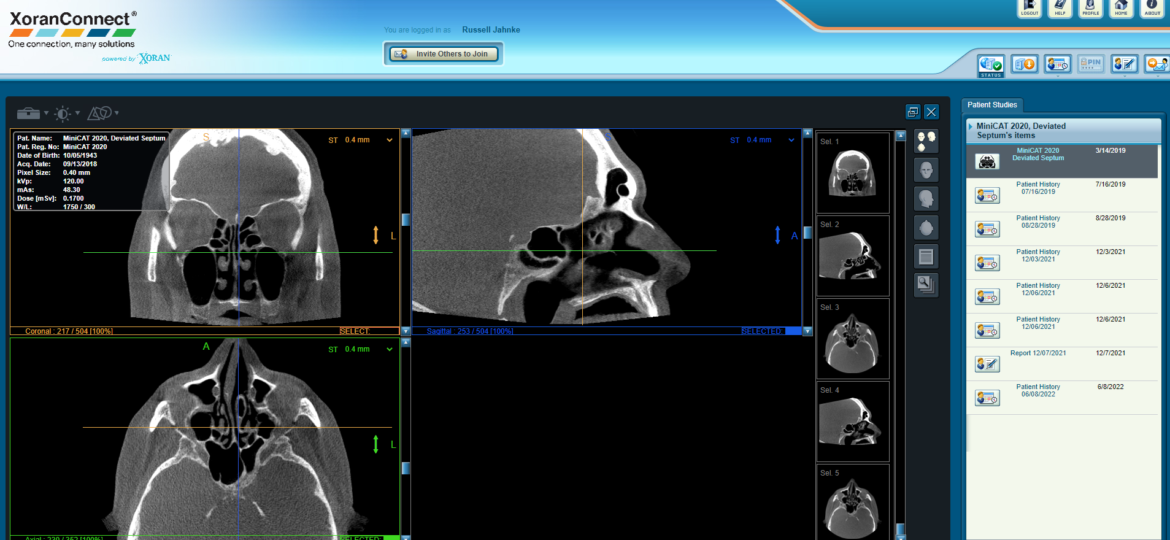Select the front-facing head view icon
The width and height of the screenshot is (1170, 540).
pyautogui.click(x=926, y=170)
